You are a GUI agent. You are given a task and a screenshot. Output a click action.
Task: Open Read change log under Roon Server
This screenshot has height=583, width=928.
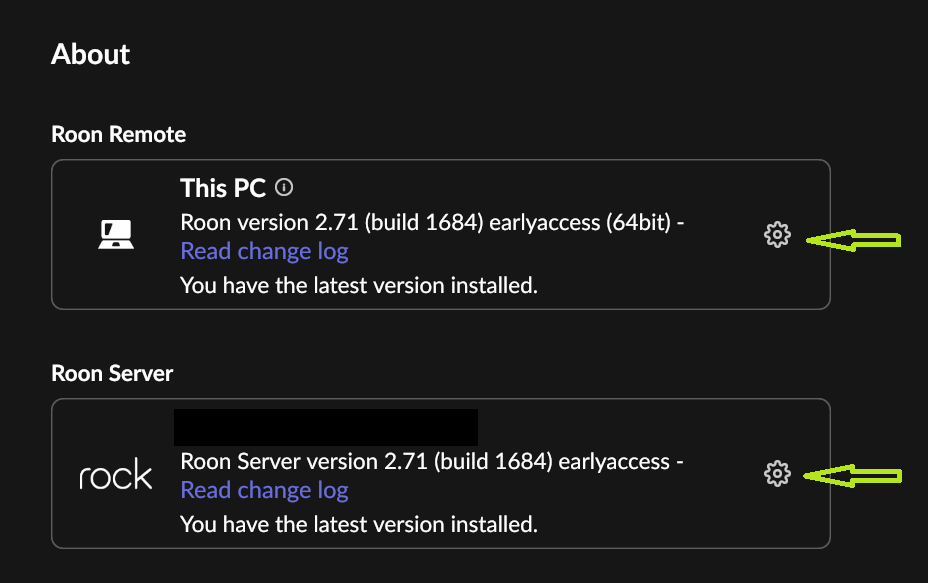pyautogui.click(x=265, y=491)
